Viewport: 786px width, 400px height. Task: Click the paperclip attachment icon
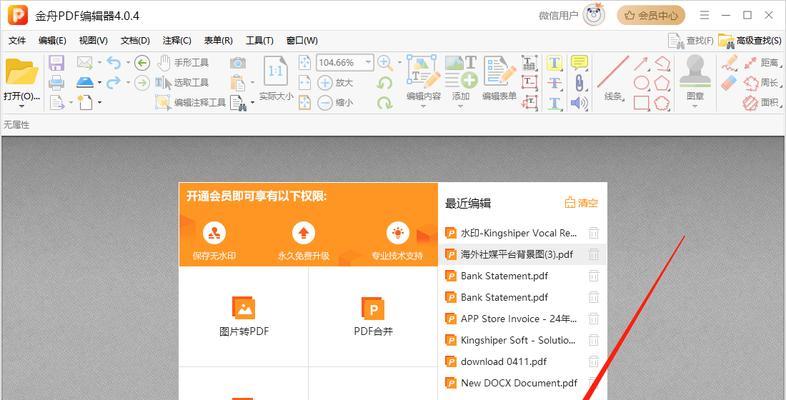click(579, 83)
